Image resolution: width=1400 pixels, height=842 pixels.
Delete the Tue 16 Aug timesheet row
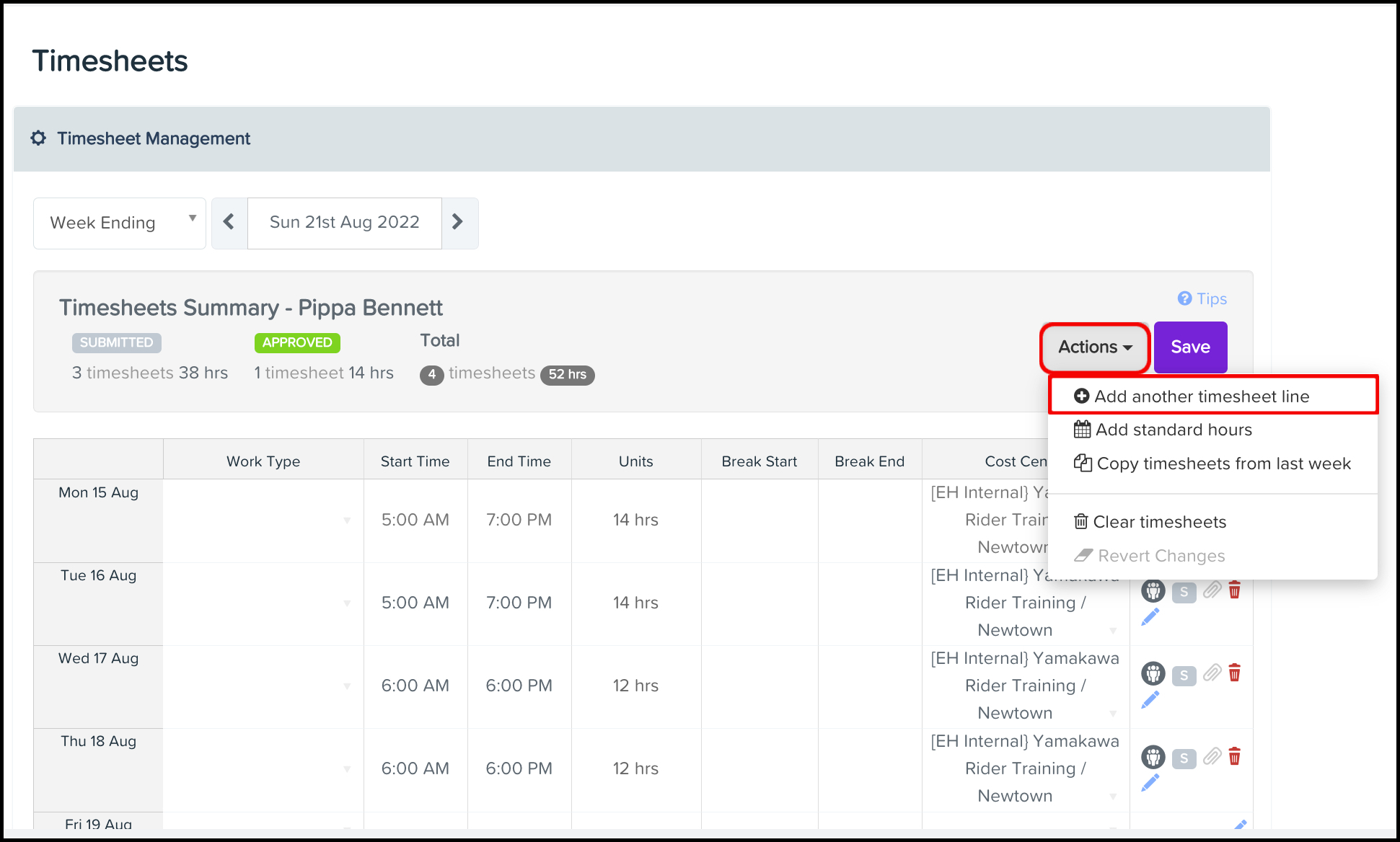[1234, 590]
